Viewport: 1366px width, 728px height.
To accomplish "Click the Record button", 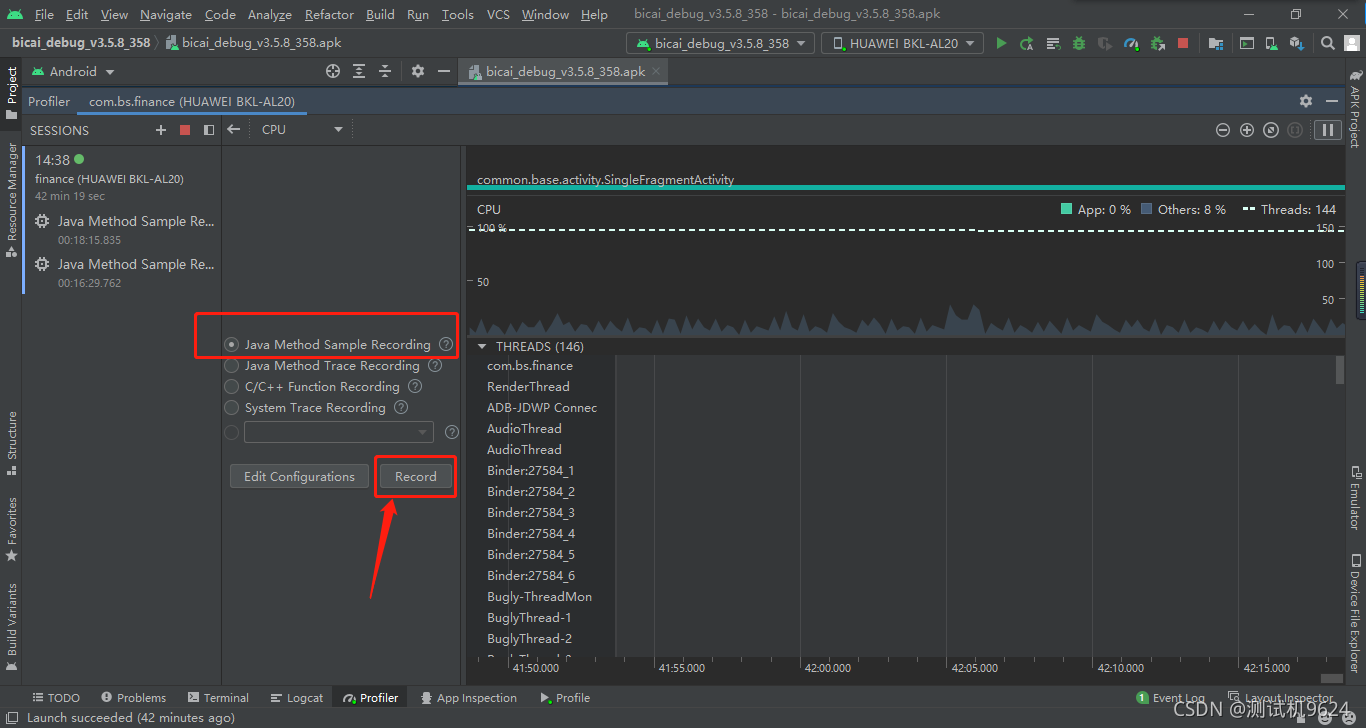I will point(415,476).
